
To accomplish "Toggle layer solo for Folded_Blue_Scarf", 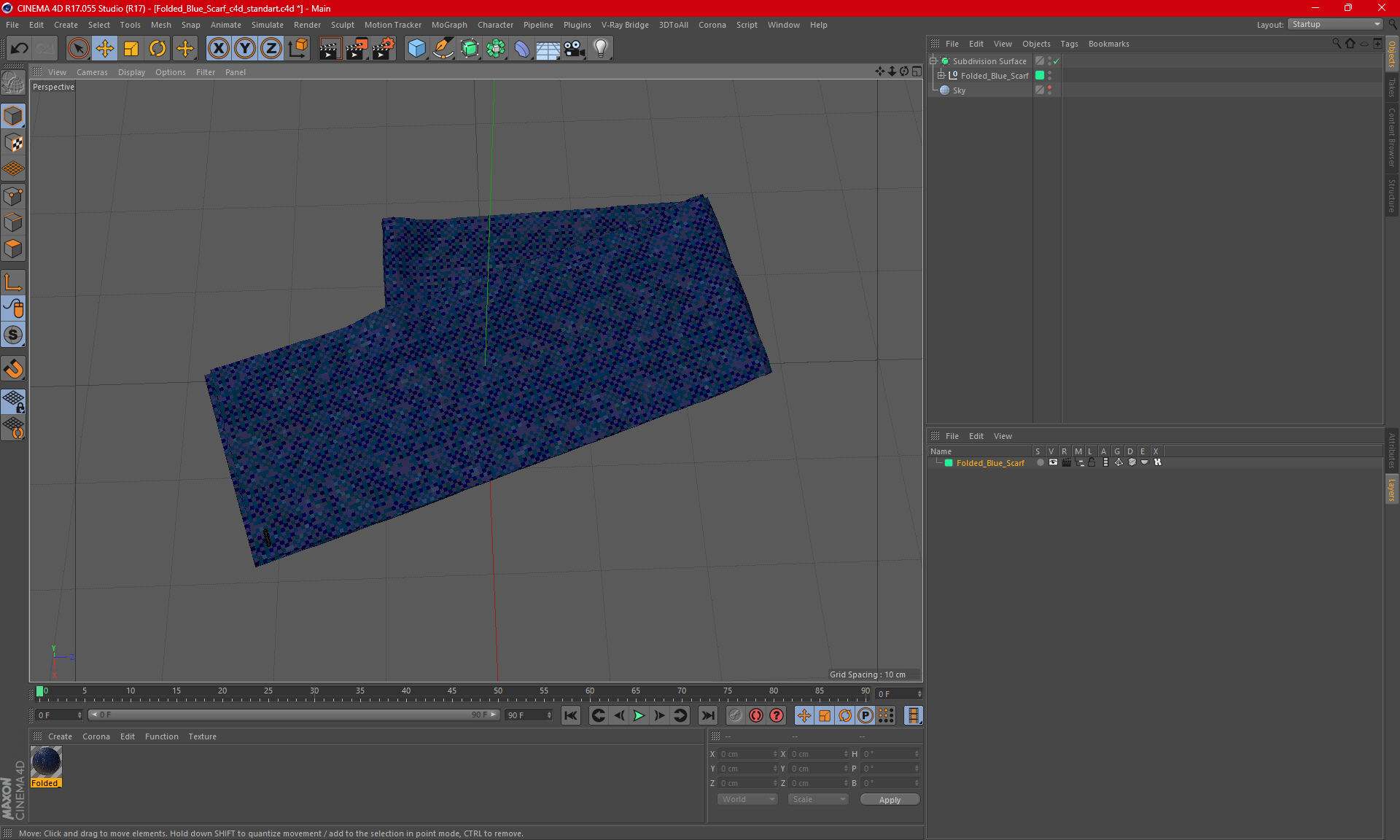I will pyautogui.click(x=1040, y=462).
